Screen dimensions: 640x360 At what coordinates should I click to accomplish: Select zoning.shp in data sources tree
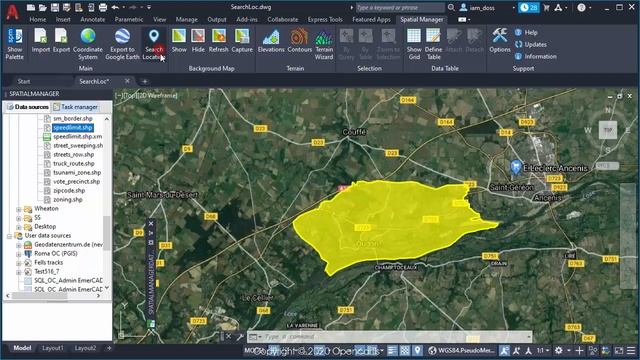pos(68,200)
